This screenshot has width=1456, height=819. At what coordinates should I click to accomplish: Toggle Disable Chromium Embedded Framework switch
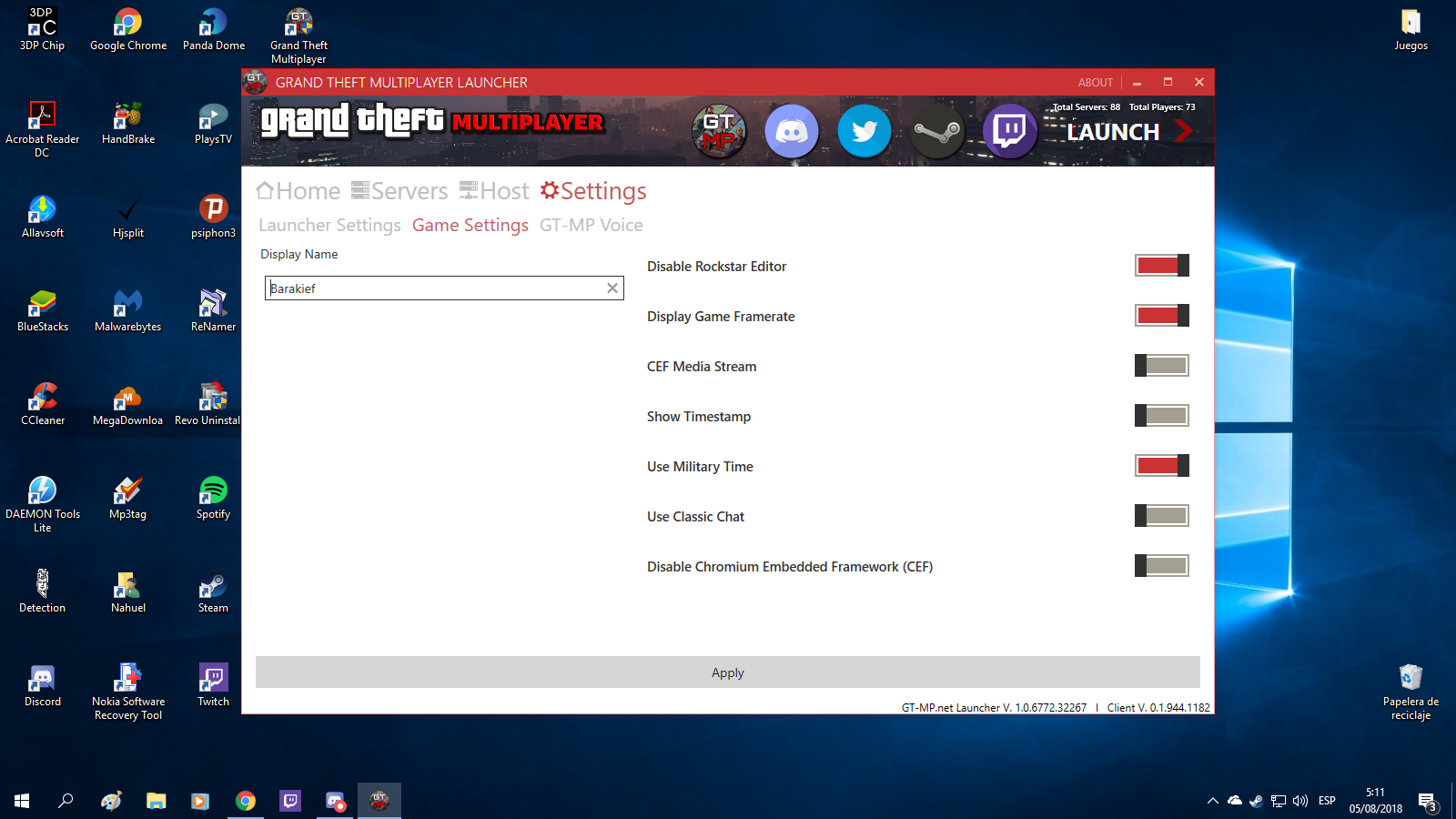pos(1162,566)
